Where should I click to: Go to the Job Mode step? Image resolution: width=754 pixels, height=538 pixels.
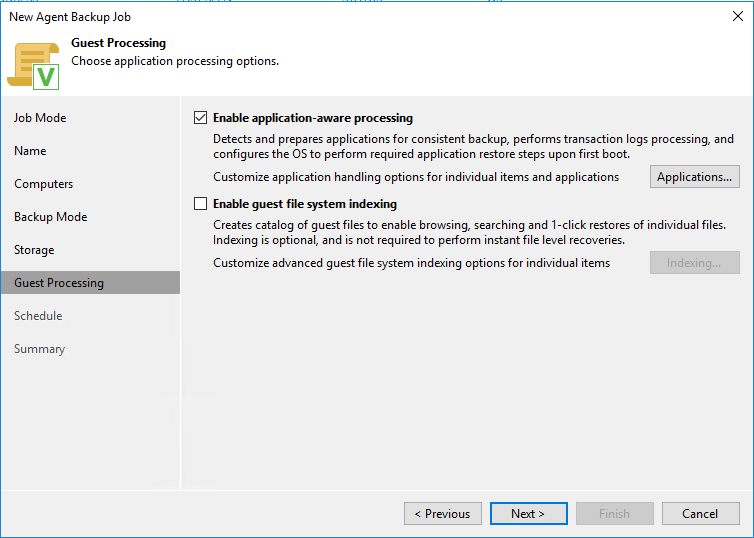click(40, 118)
